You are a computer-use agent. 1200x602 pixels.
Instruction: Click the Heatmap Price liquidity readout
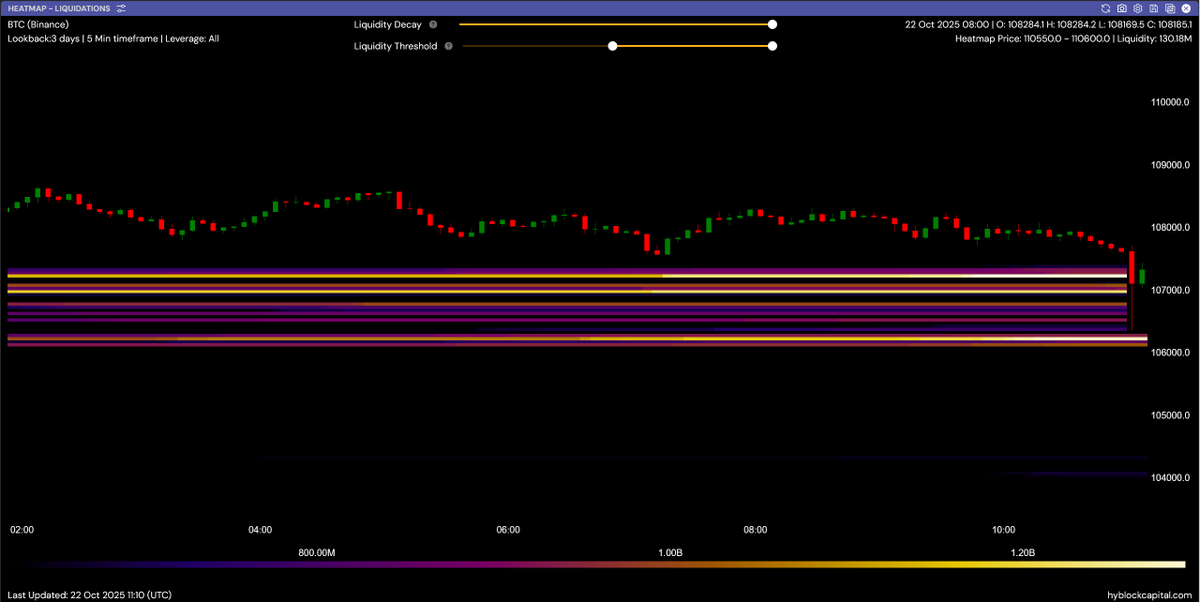pyautogui.click(x=1073, y=39)
